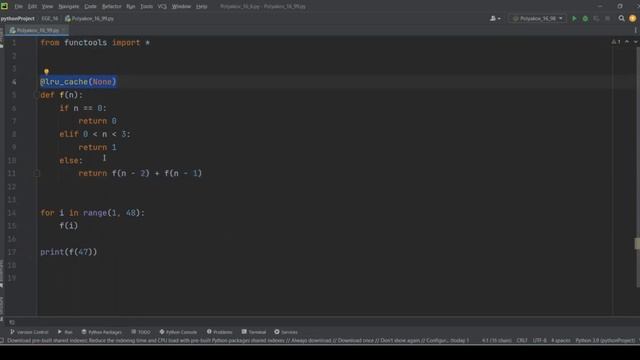Open the Navigate menu
Image resolution: width=640 pixels, height=360 pixels.
pos(69,7)
